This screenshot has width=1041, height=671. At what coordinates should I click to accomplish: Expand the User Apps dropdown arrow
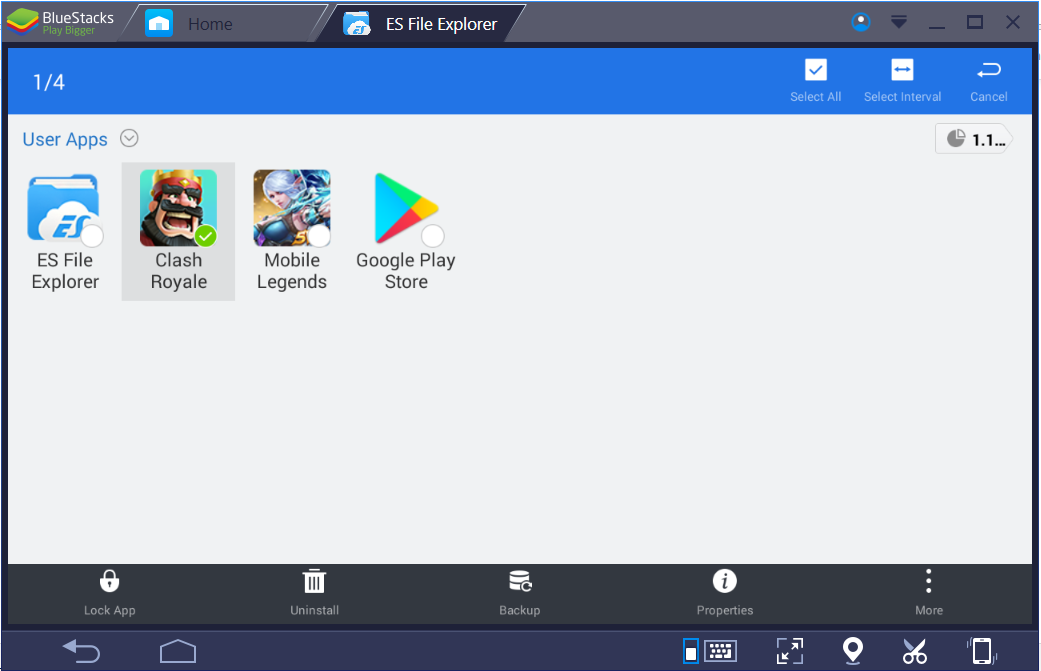pos(129,138)
